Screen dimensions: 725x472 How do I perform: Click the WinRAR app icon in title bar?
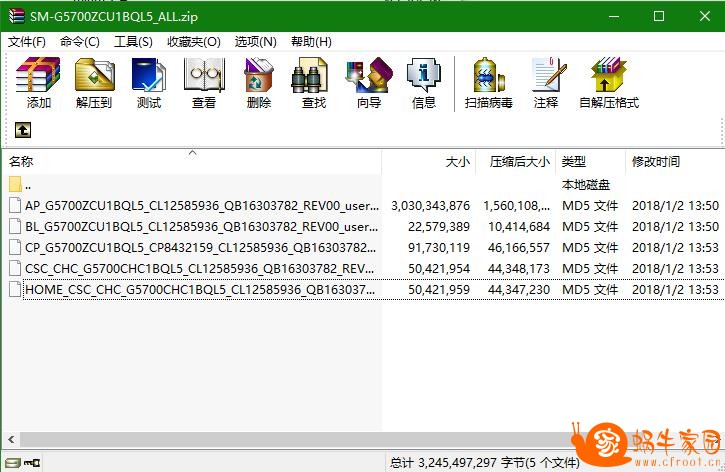[x=16, y=16]
